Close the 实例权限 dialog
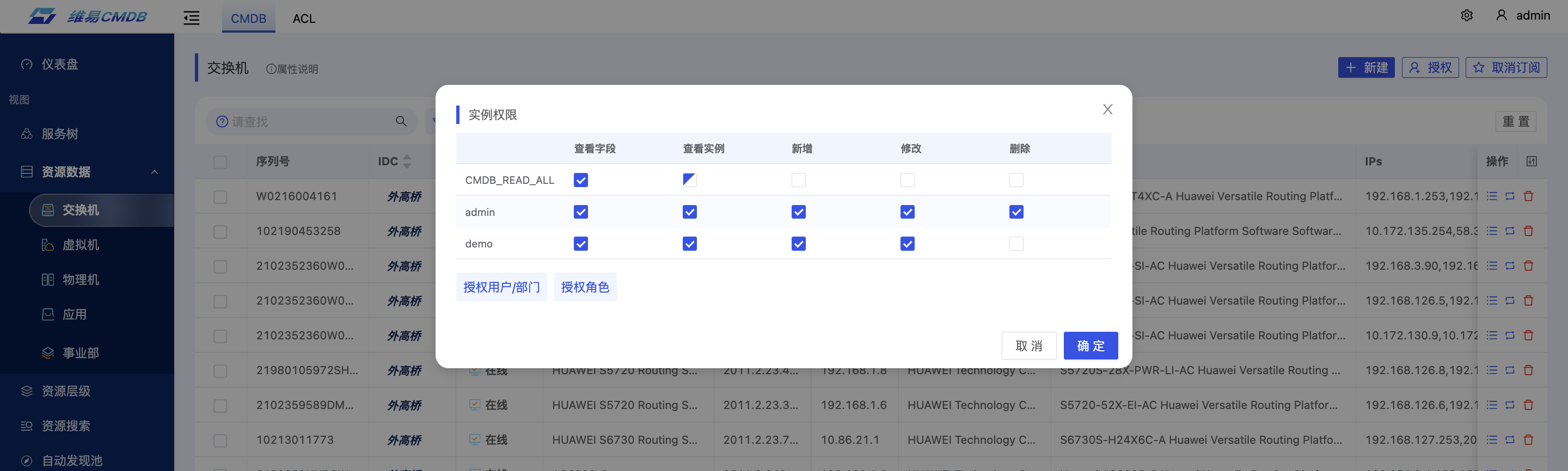The width and height of the screenshot is (1568, 471). click(1107, 109)
